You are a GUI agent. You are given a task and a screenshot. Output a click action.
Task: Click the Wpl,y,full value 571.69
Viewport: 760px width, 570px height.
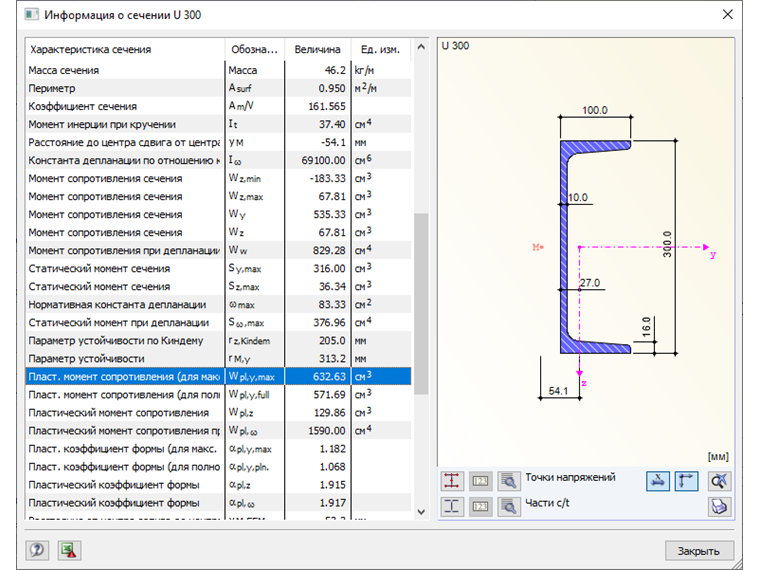[317, 395]
